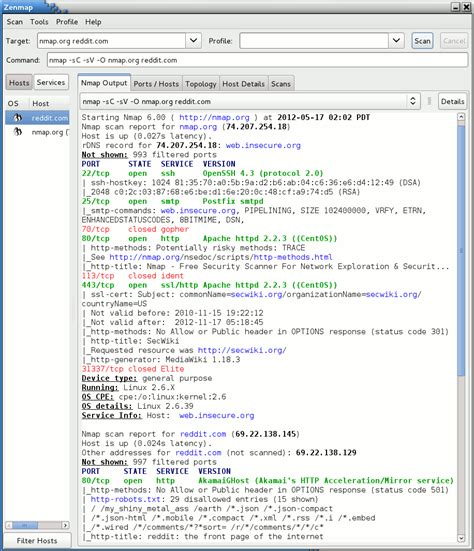The image size is (474, 551).
Task: Click the '70/tcp closed gopher' line
Action: tap(135, 229)
